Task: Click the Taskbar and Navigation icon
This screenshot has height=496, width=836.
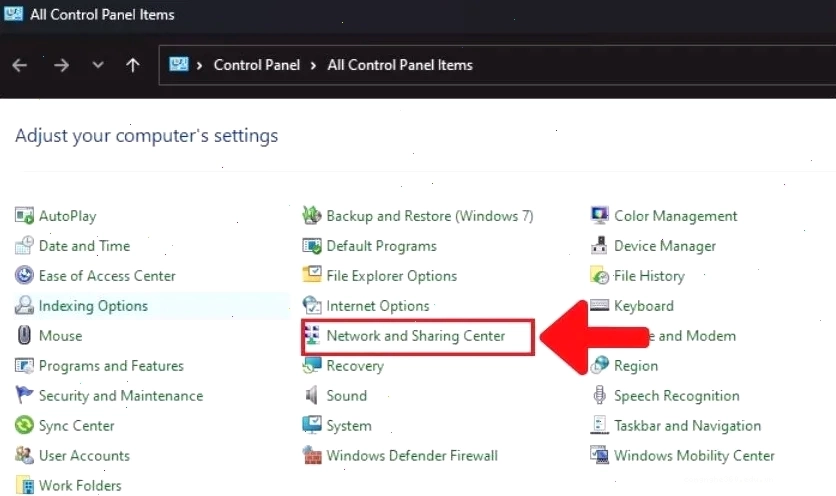Action: [x=600, y=425]
